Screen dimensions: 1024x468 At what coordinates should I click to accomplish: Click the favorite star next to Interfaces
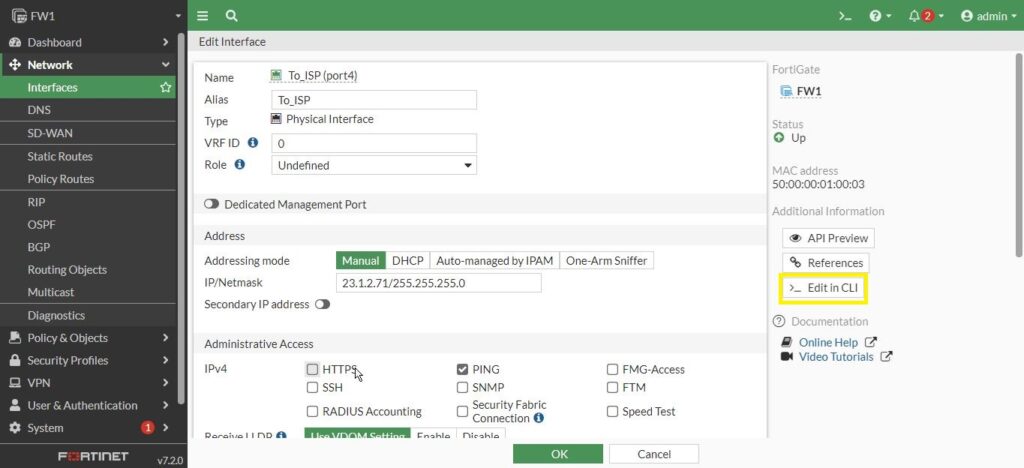[x=166, y=88]
